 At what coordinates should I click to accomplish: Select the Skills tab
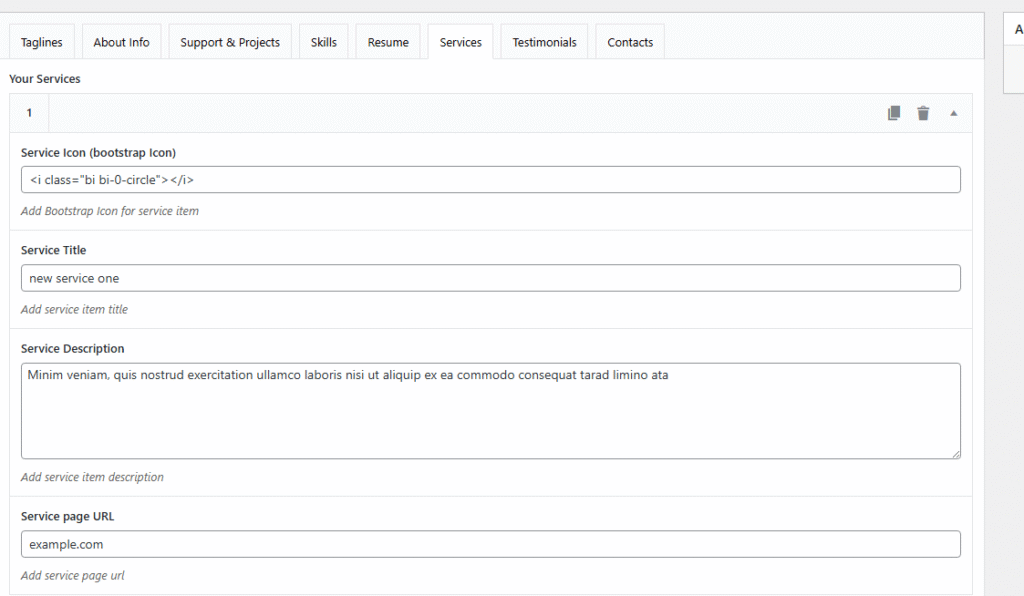[x=324, y=42]
